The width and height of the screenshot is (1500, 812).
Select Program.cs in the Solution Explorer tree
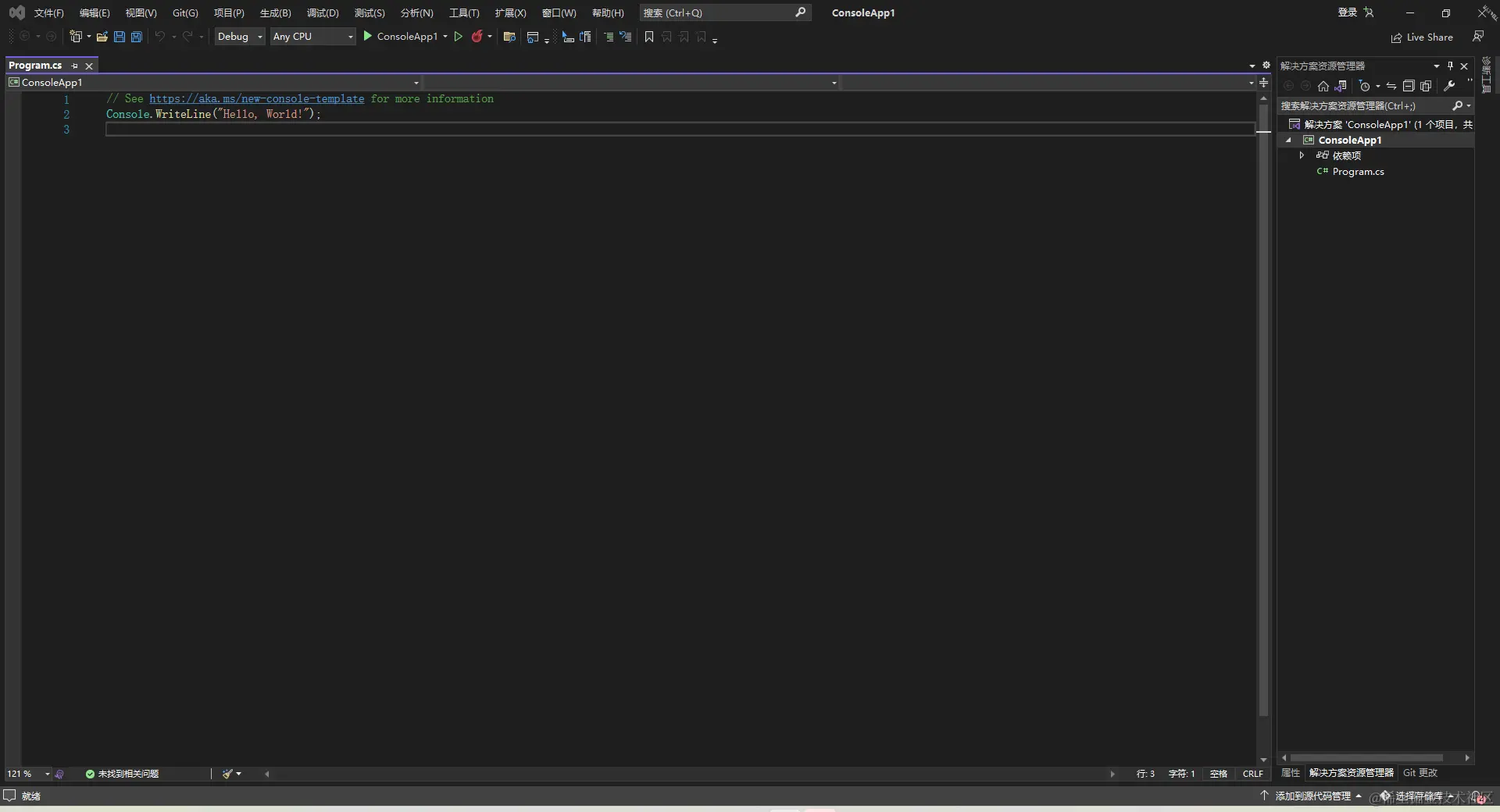[1358, 172]
